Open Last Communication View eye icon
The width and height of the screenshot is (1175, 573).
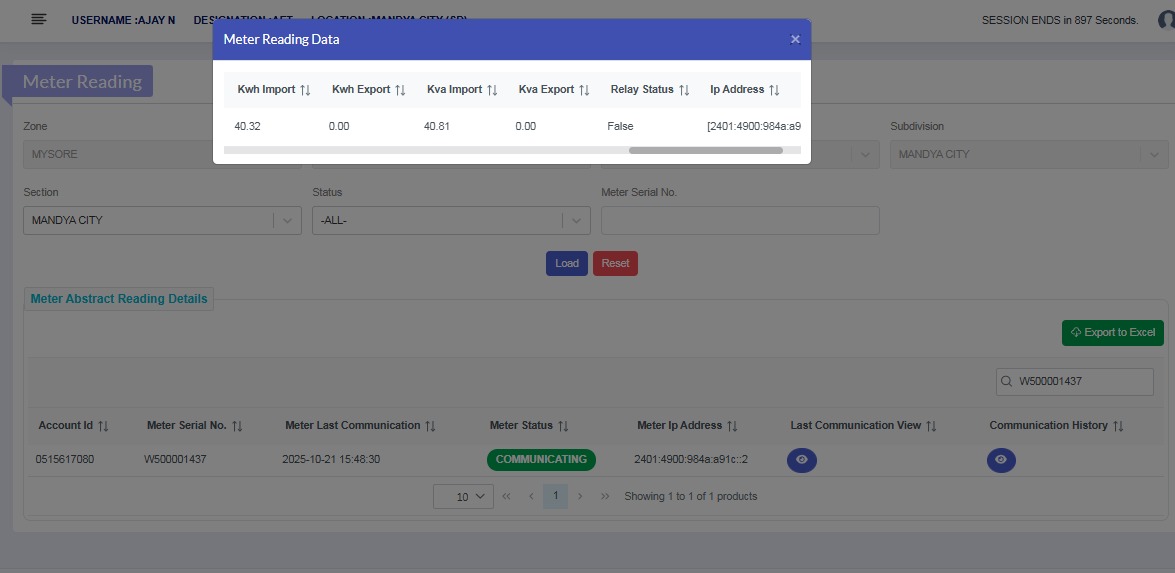[802, 460]
